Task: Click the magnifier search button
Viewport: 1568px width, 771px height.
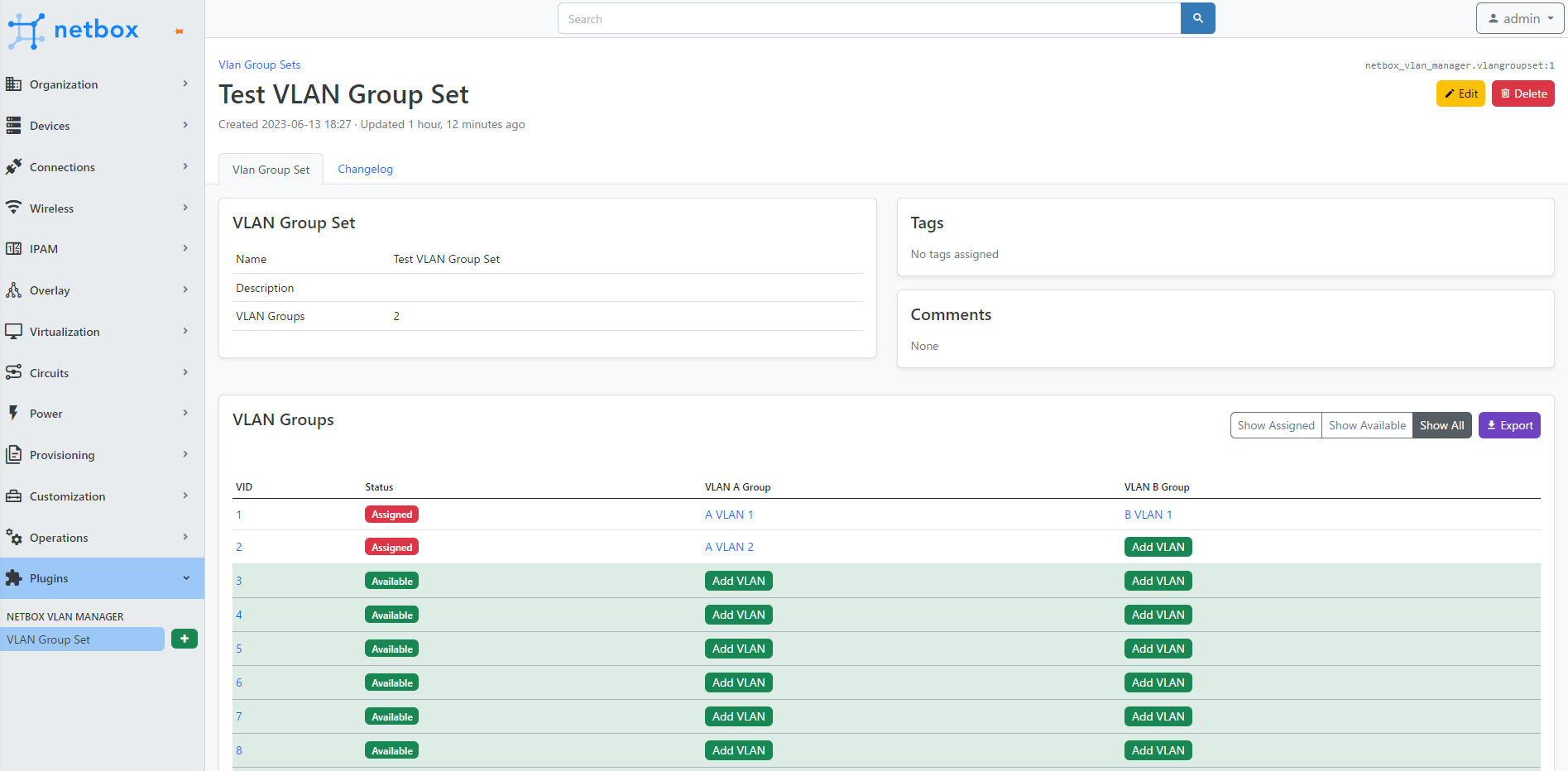Action: tap(1197, 18)
